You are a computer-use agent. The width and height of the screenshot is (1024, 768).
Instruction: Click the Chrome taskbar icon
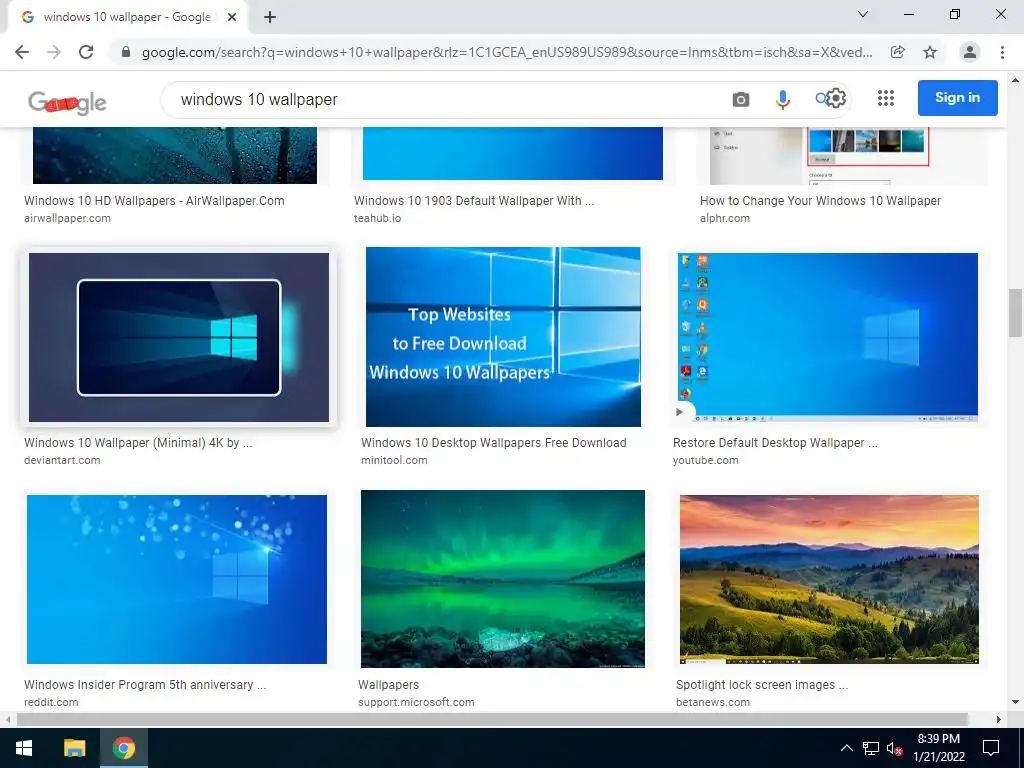(123, 748)
